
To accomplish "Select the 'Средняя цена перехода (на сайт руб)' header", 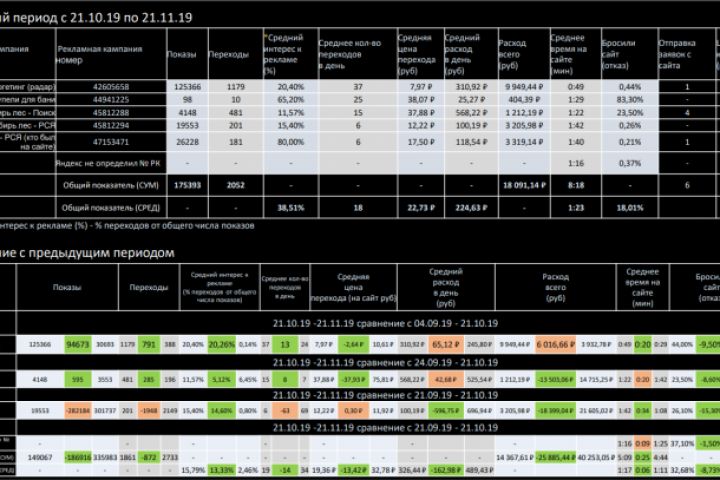I will point(353,288).
